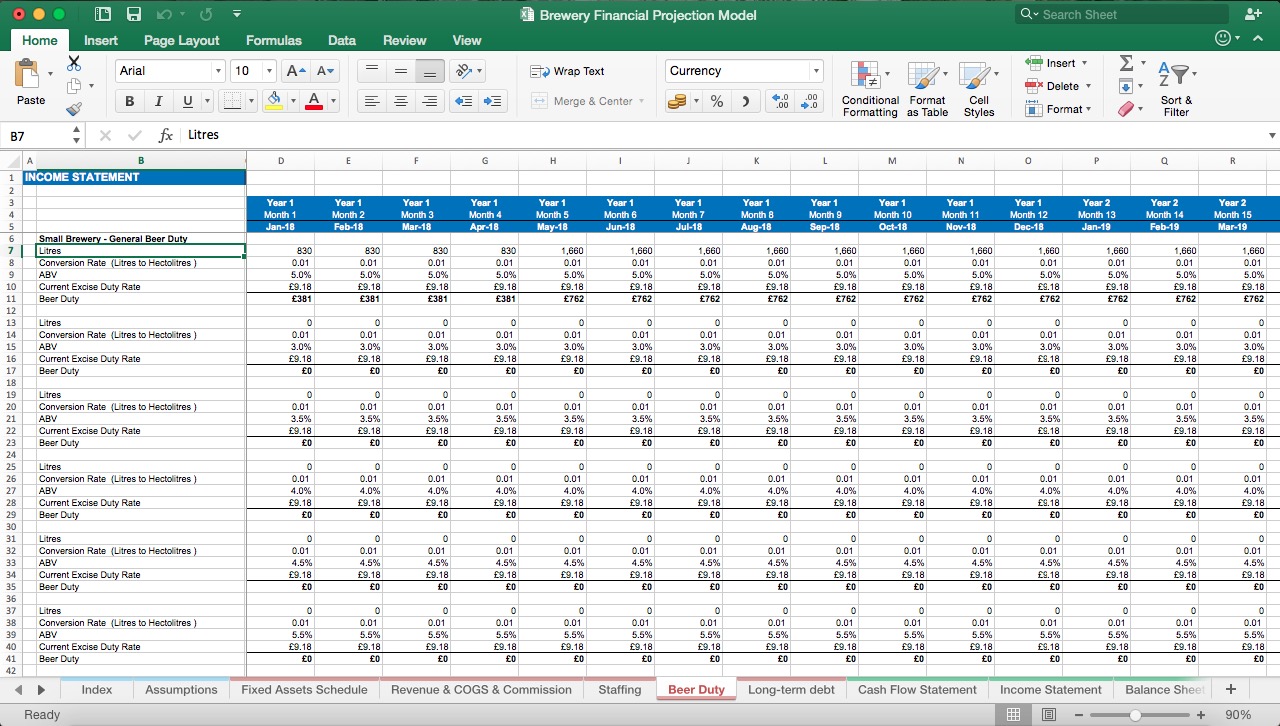1280x726 pixels.
Task: Click the Clear eraser icon
Action: (x=1127, y=109)
